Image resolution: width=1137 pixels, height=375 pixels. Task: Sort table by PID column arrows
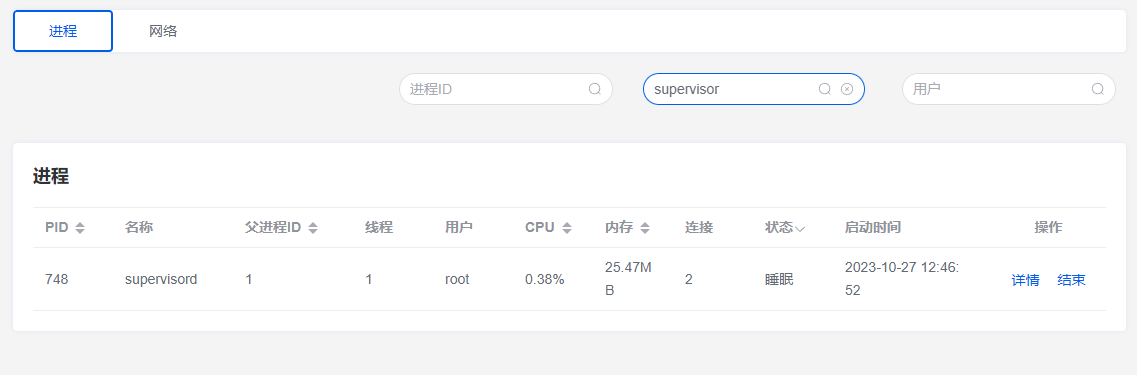tap(80, 228)
